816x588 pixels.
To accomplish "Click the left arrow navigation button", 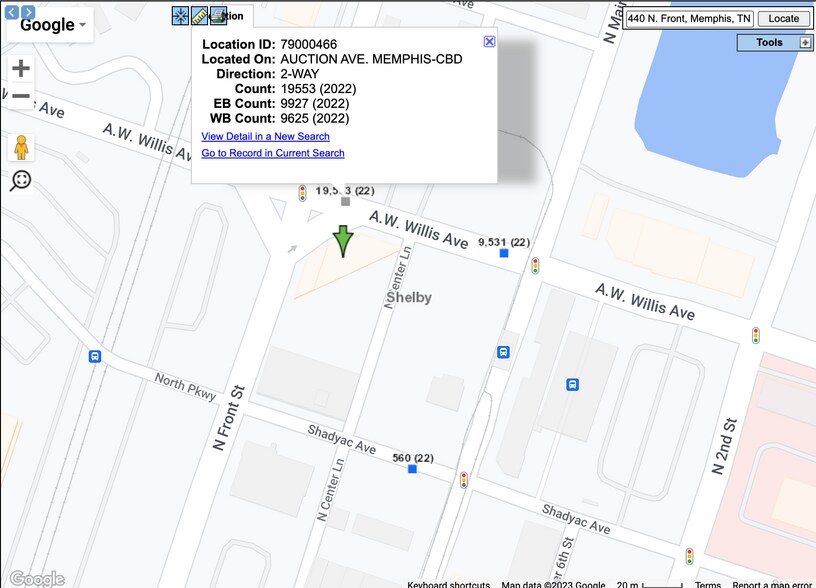I will [13, 12].
